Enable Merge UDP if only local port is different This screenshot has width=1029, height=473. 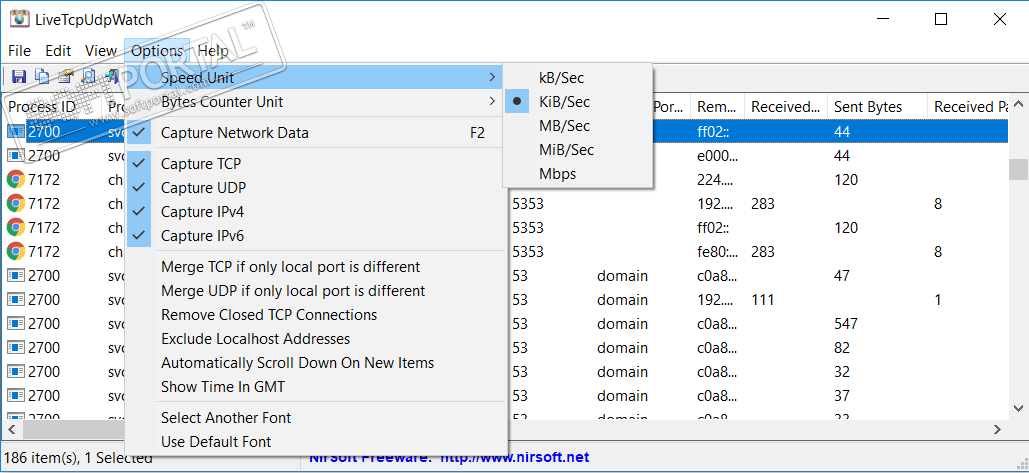point(316,291)
